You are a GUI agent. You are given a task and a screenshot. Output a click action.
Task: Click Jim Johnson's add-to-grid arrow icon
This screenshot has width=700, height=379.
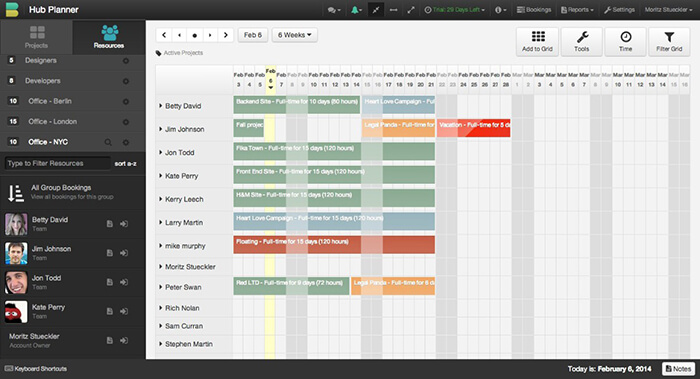tap(124, 253)
